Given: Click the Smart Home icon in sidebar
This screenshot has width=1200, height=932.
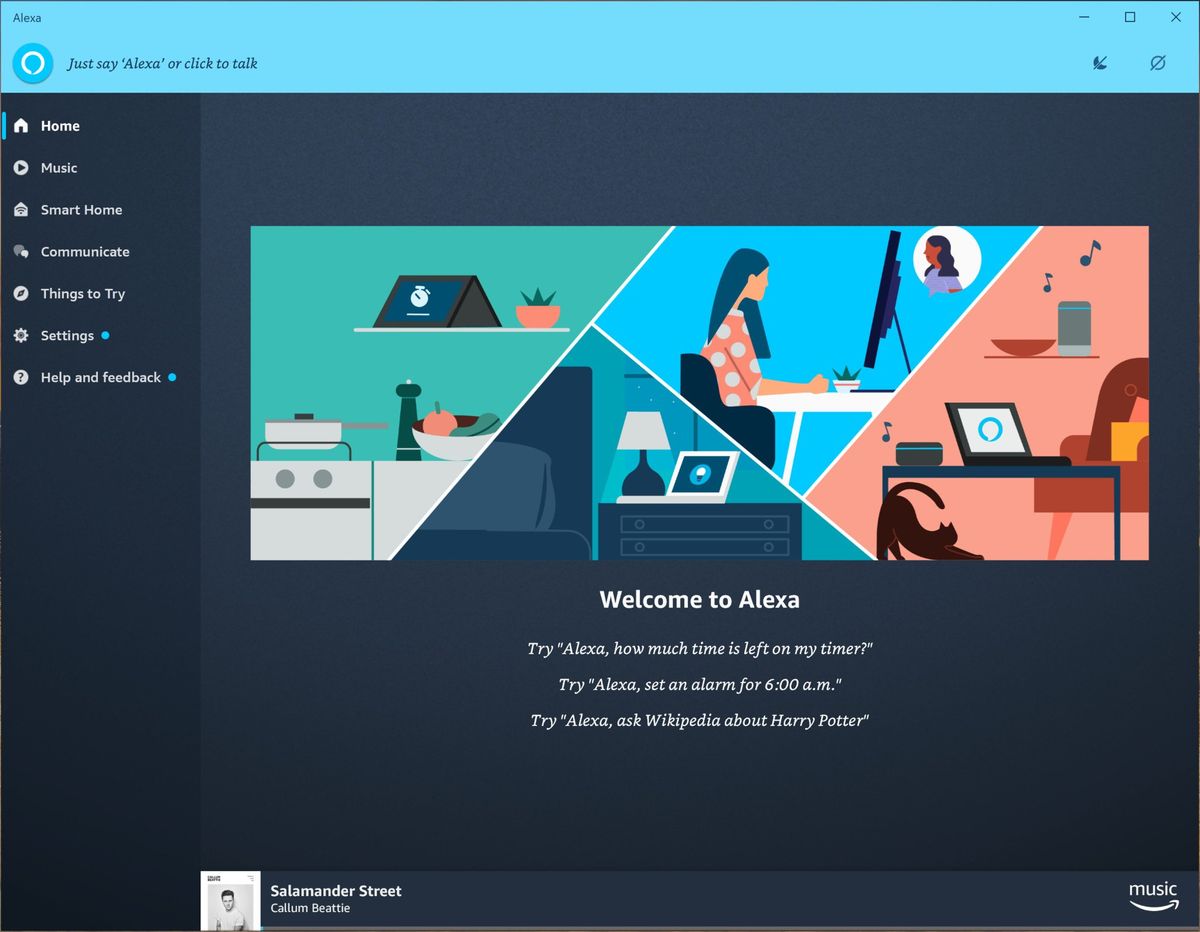Looking at the screenshot, I should [x=21, y=210].
